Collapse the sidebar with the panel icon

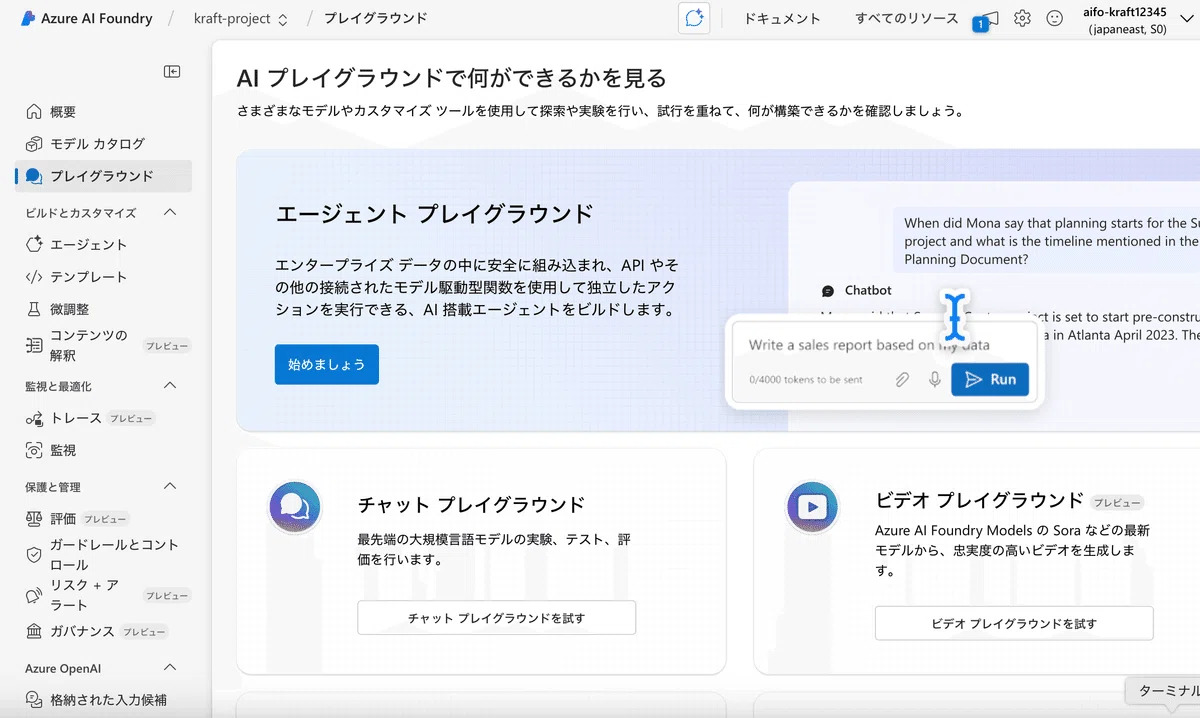pos(172,71)
